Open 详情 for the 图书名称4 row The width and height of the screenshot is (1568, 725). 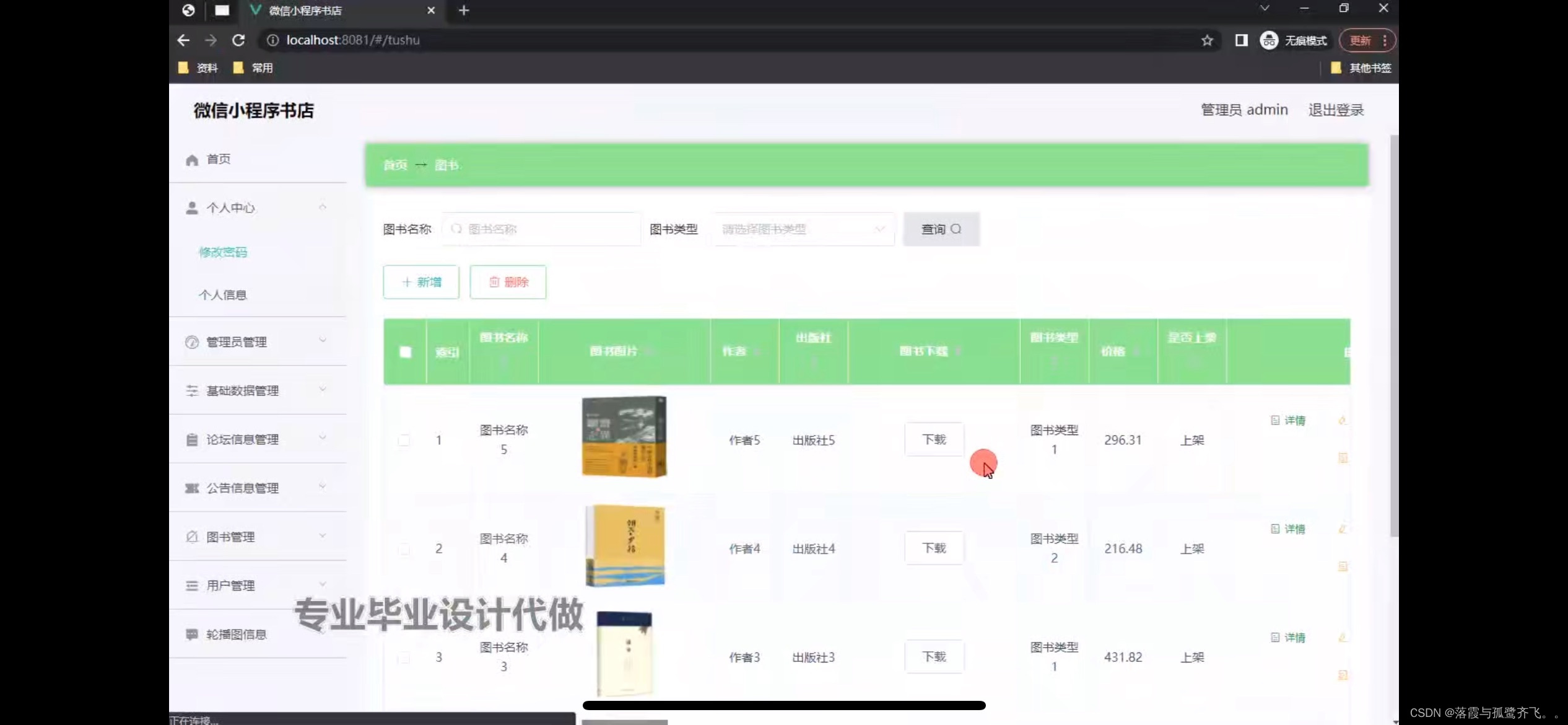pos(1288,529)
